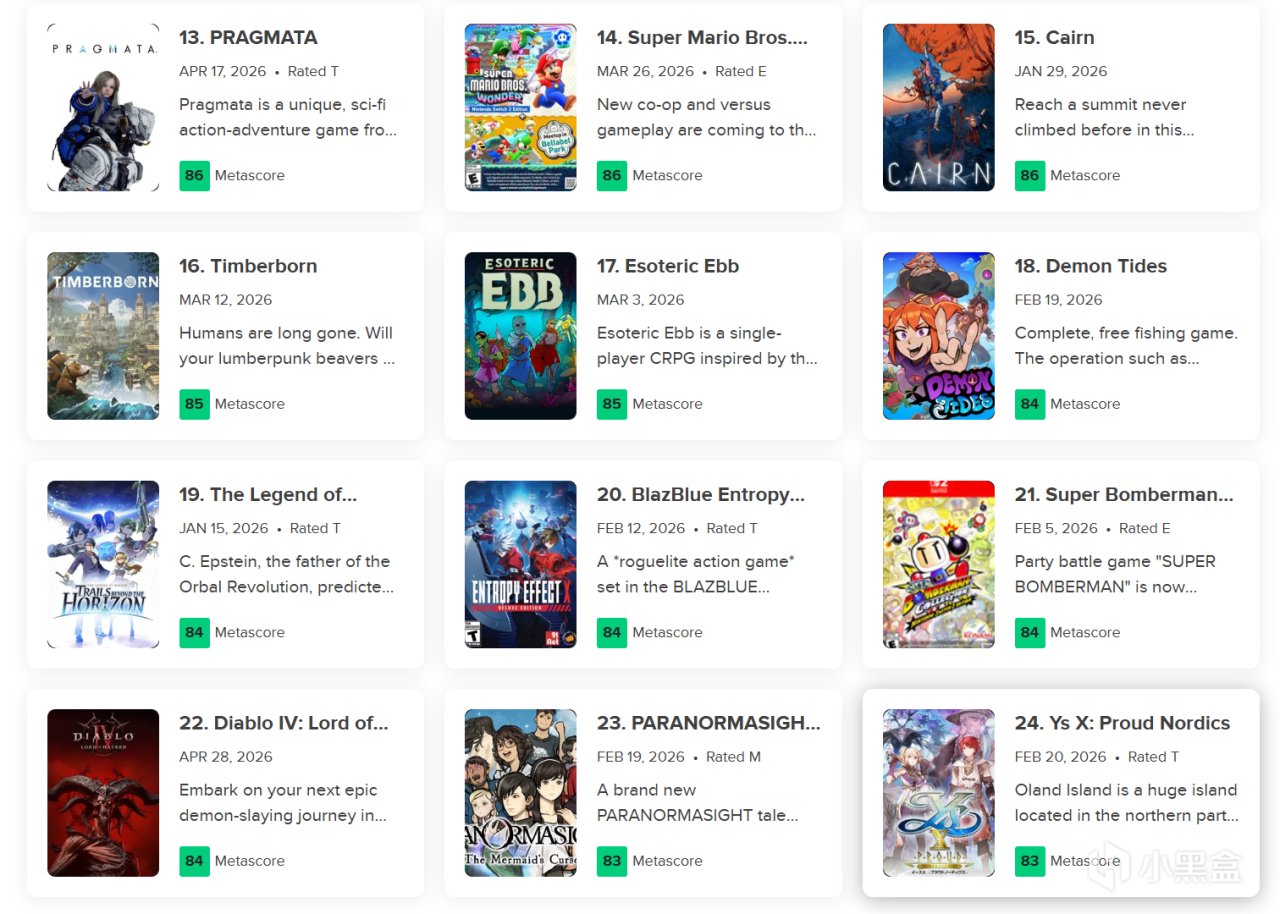
Task: Select the "17. Esoteric Ebb" title
Action: (668, 266)
